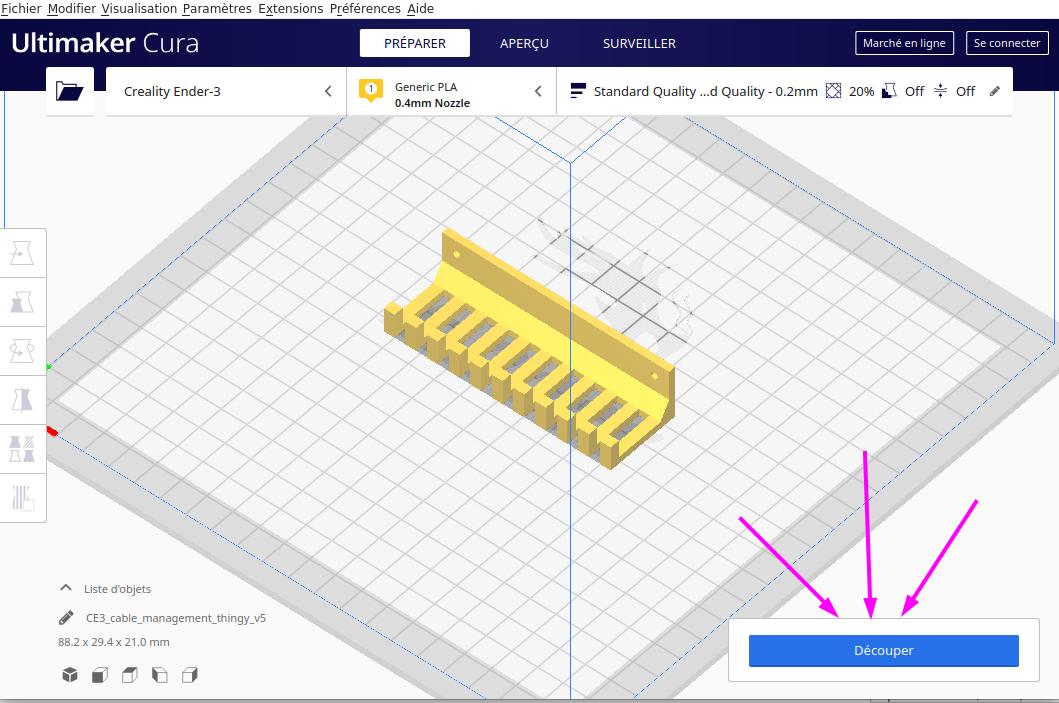1059x703 pixels.
Task: Switch to right side view cube icon
Action: pos(190,675)
